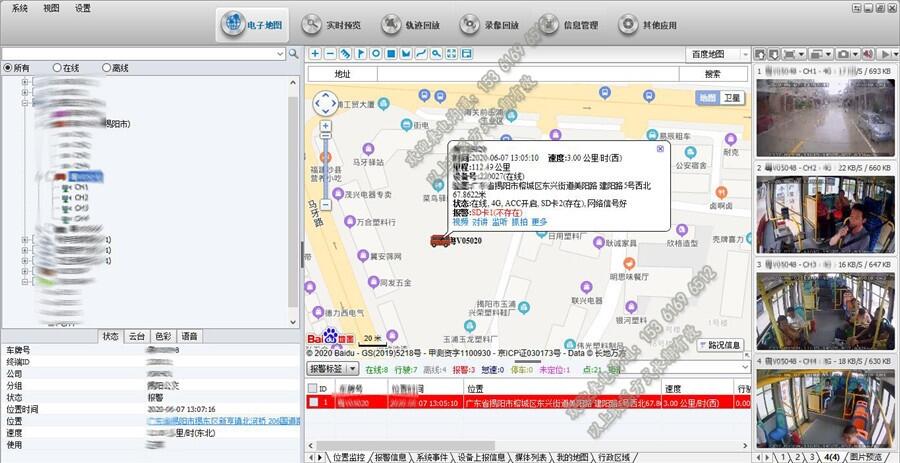The height and width of the screenshot is (463, 900).
Task: Click the zoom out (−) map toolbar icon
Action: click(329, 53)
